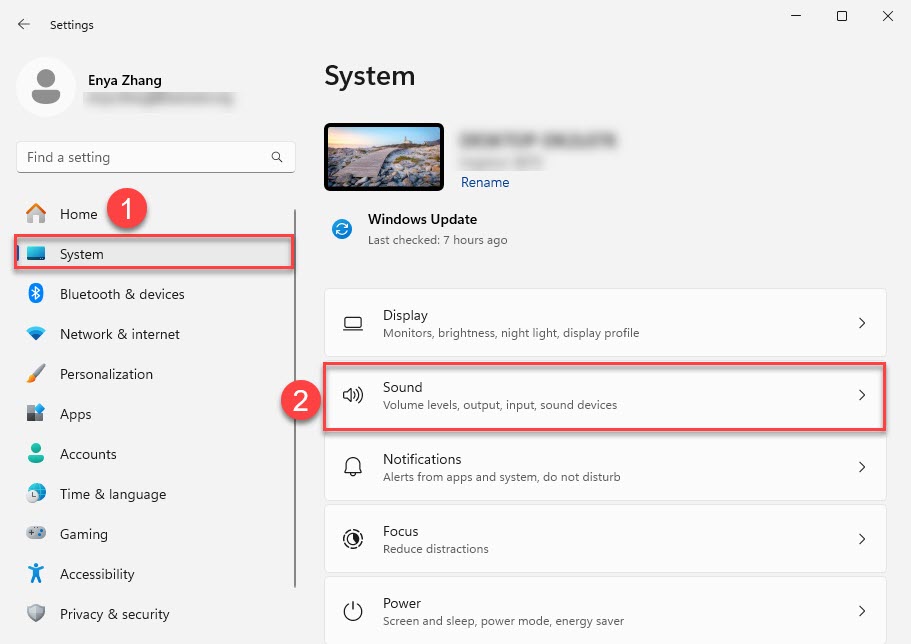The width and height of the screenshot is (911, 644).
Task: Expand Notifications using right chevron
Action: pyautogui.click(x=862, y=467)
